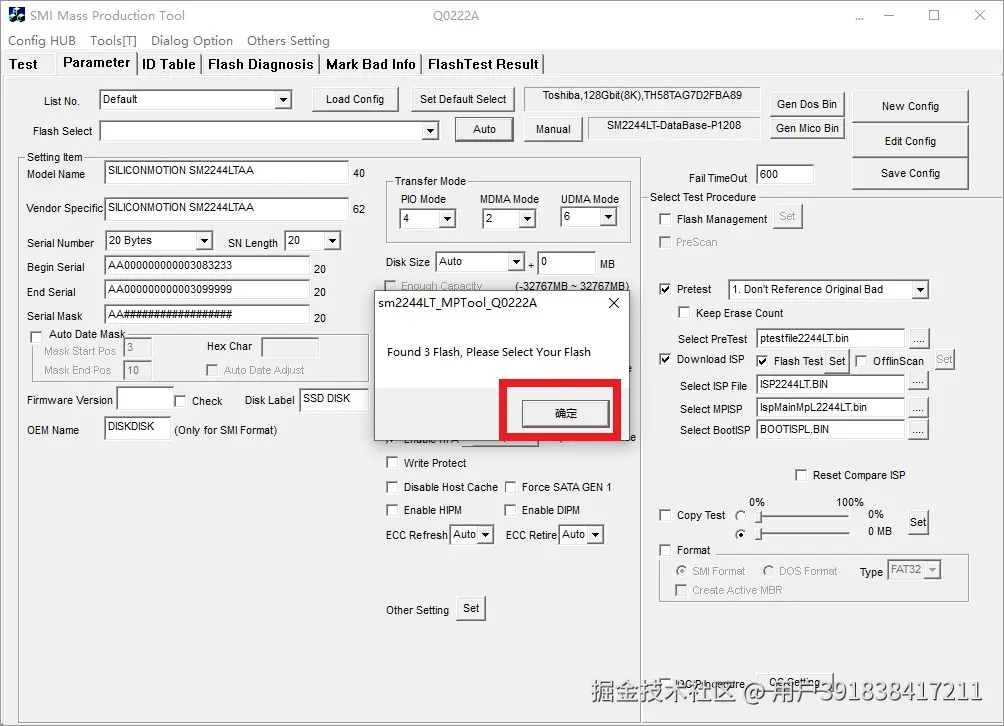Click Gen Dos Bin button
The width and height of the screenshot is (1004, 726).
coord(807,104)
